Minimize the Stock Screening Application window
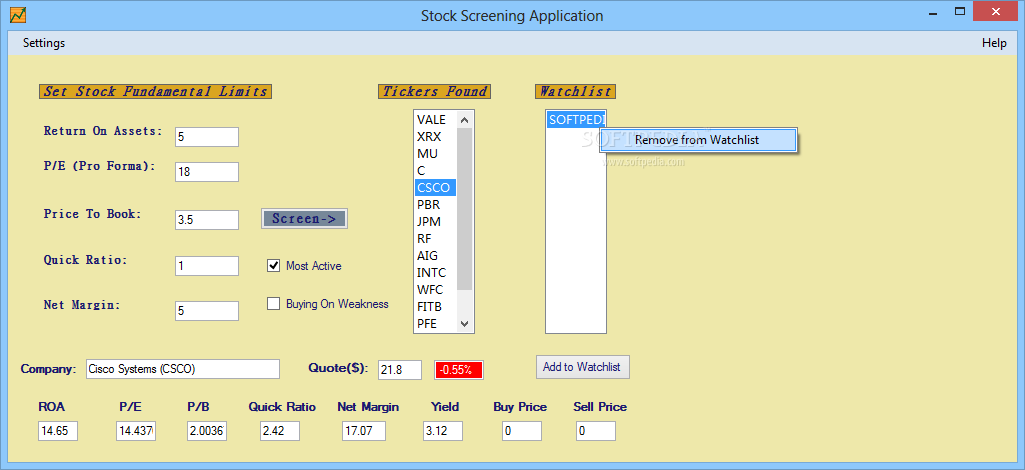The height and width of the screenshot is (470, 1025). (x=932, y=12)
